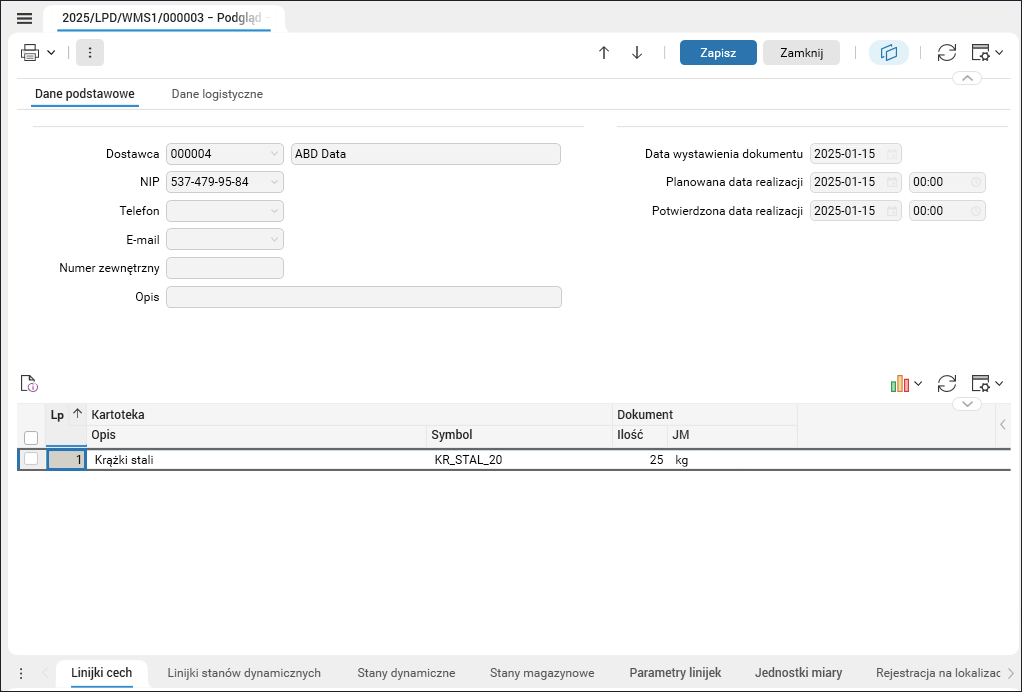This screenshot has height=692, width=1022.
Task: Open top window layout settings icon
Action: 981,53
